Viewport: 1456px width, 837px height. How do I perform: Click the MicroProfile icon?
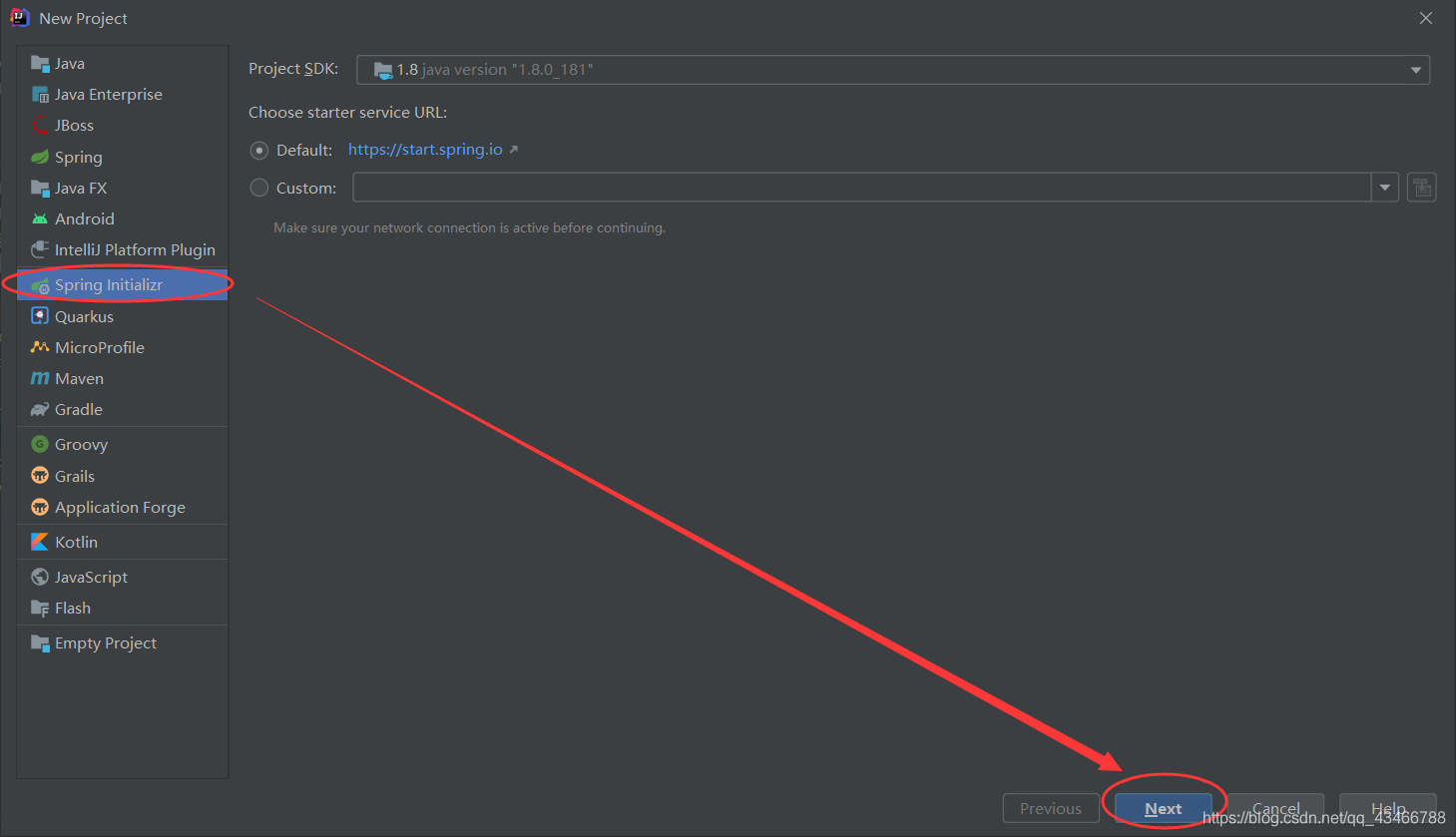pos(40,347)
